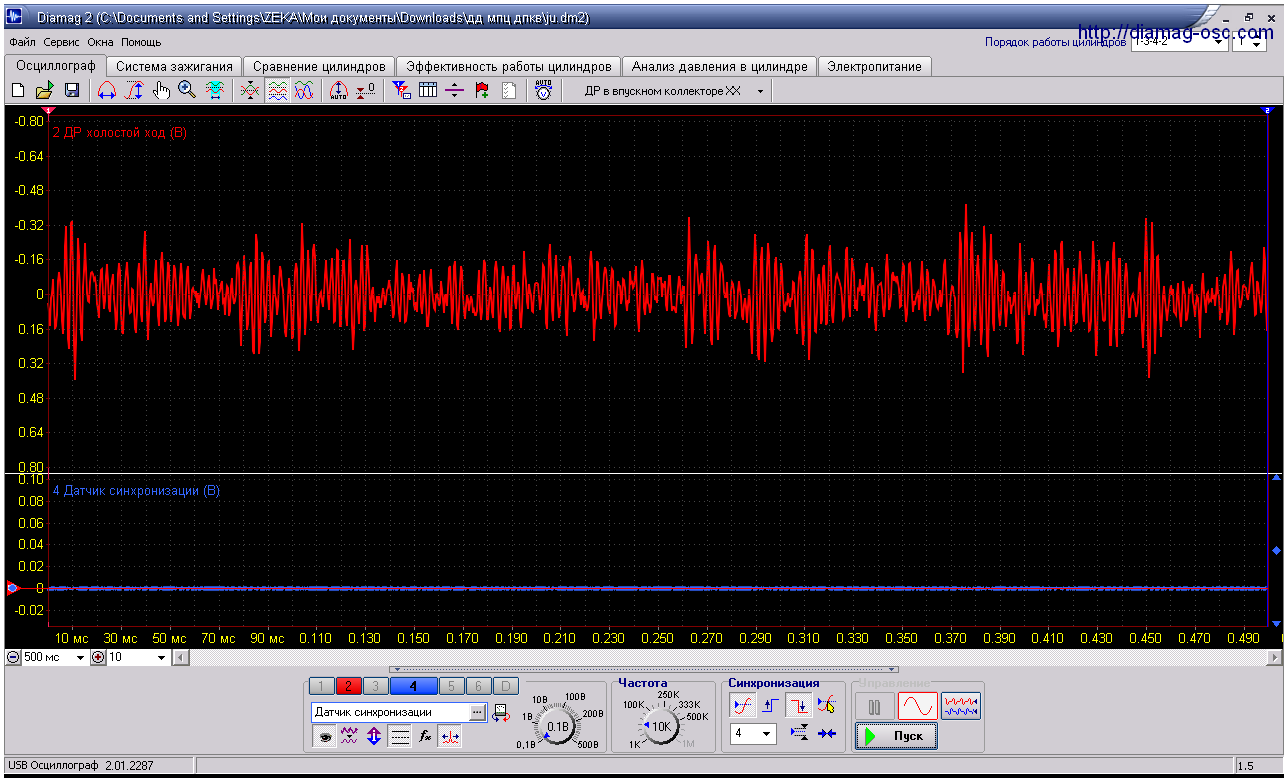Image resolution: width=1288 pixels, height=778 pixels.
Task: Select the horizontal measurement tool
Action: [106, 91]
